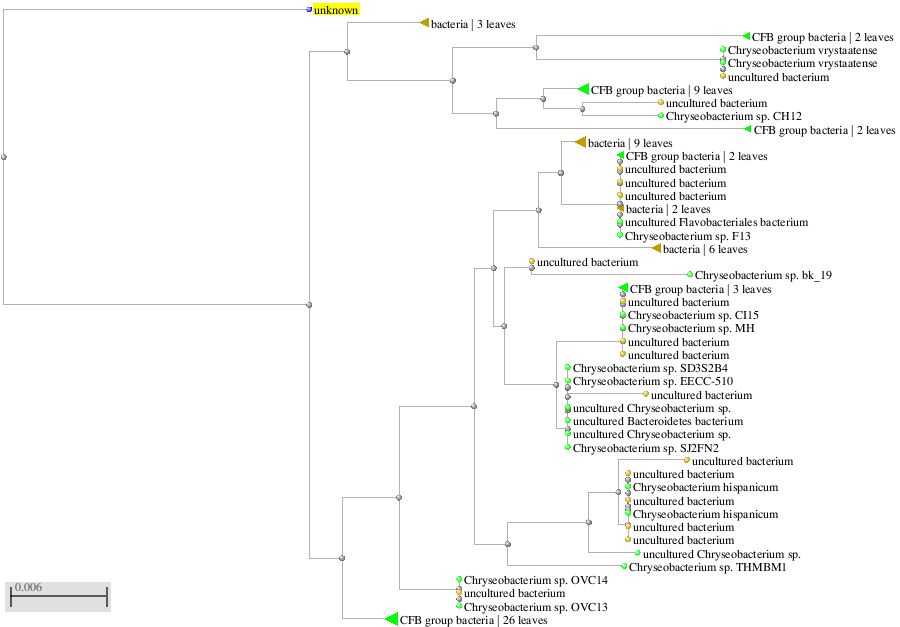Expand the collapsed 'bacteria | 3 leaves' triangle
This screenshot has height=627, width=900.
pos(424,23)
